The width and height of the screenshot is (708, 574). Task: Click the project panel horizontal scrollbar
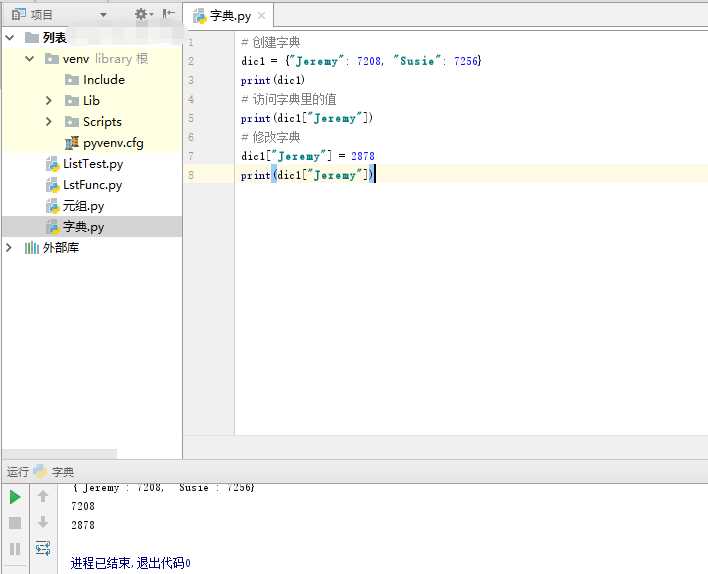(x=60, y=453)
